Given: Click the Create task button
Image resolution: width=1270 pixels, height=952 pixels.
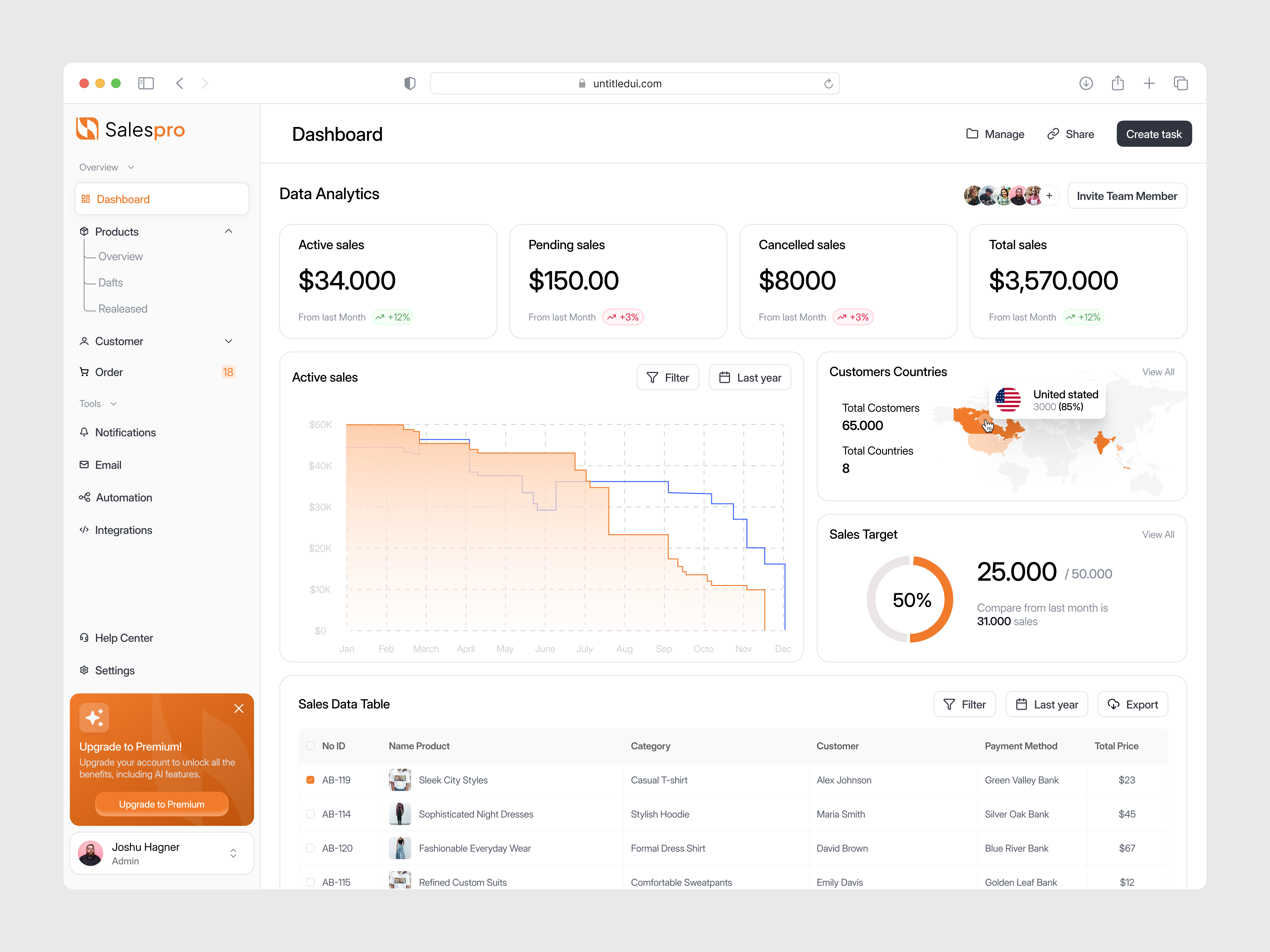Looking at the screenshot, I should point(1154,134).
